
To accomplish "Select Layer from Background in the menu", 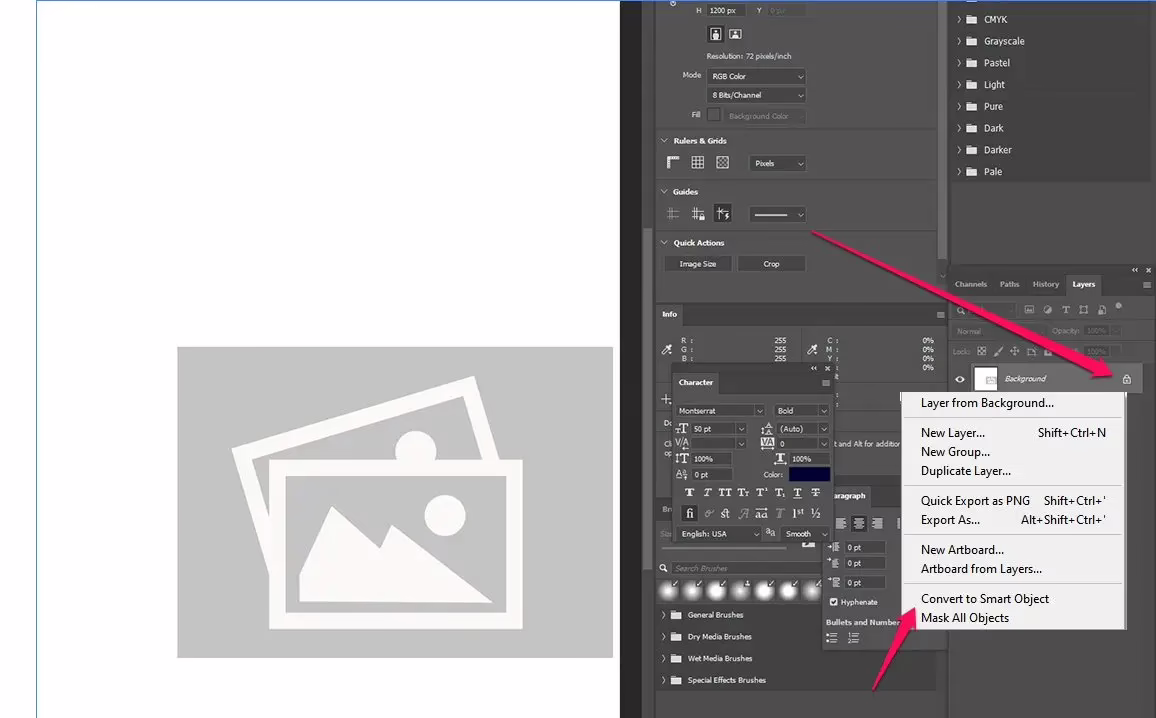I will pos(986,402).
